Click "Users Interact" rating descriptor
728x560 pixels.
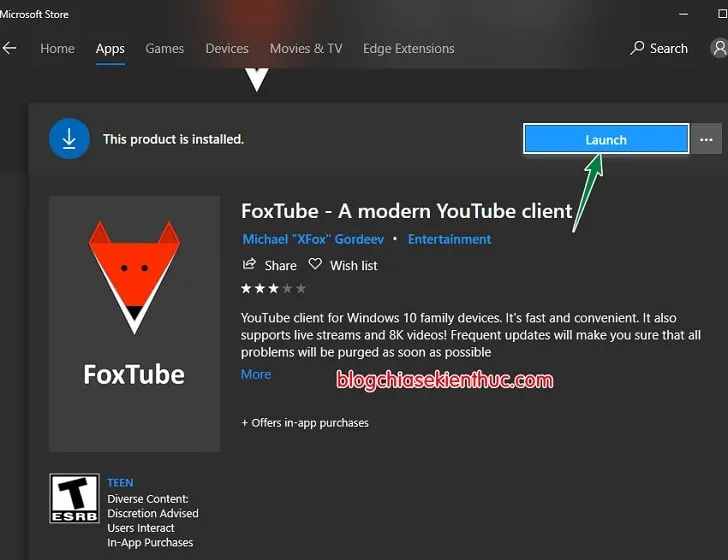(141, 528)
